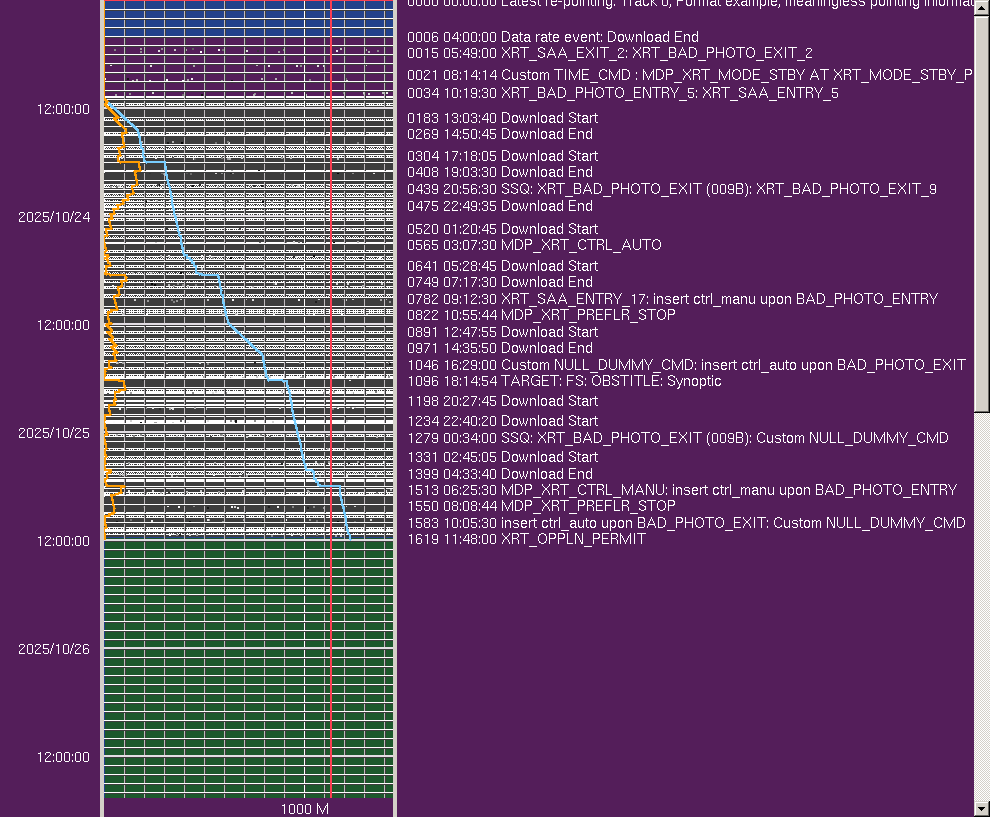Screen dimensions: 990x817
Task: Select the 1513 MDP_XRT_CTRL_MANU event
Action: click(682, 490)
